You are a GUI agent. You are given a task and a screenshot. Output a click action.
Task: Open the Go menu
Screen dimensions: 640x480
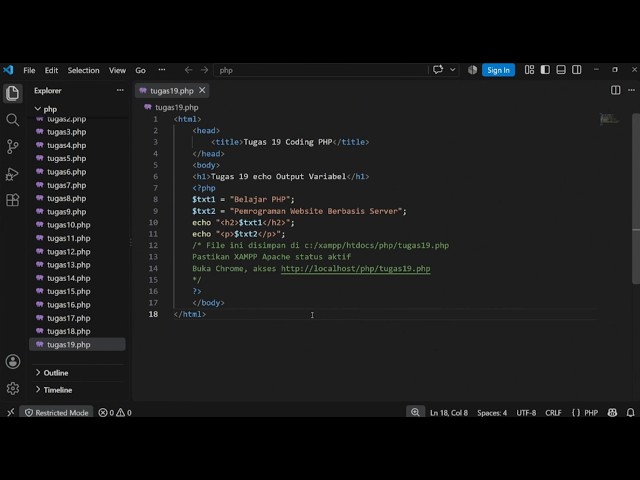(140, 70)
